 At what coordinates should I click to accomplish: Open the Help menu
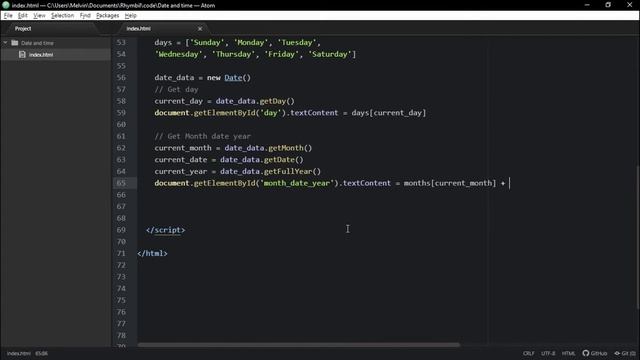131,16
